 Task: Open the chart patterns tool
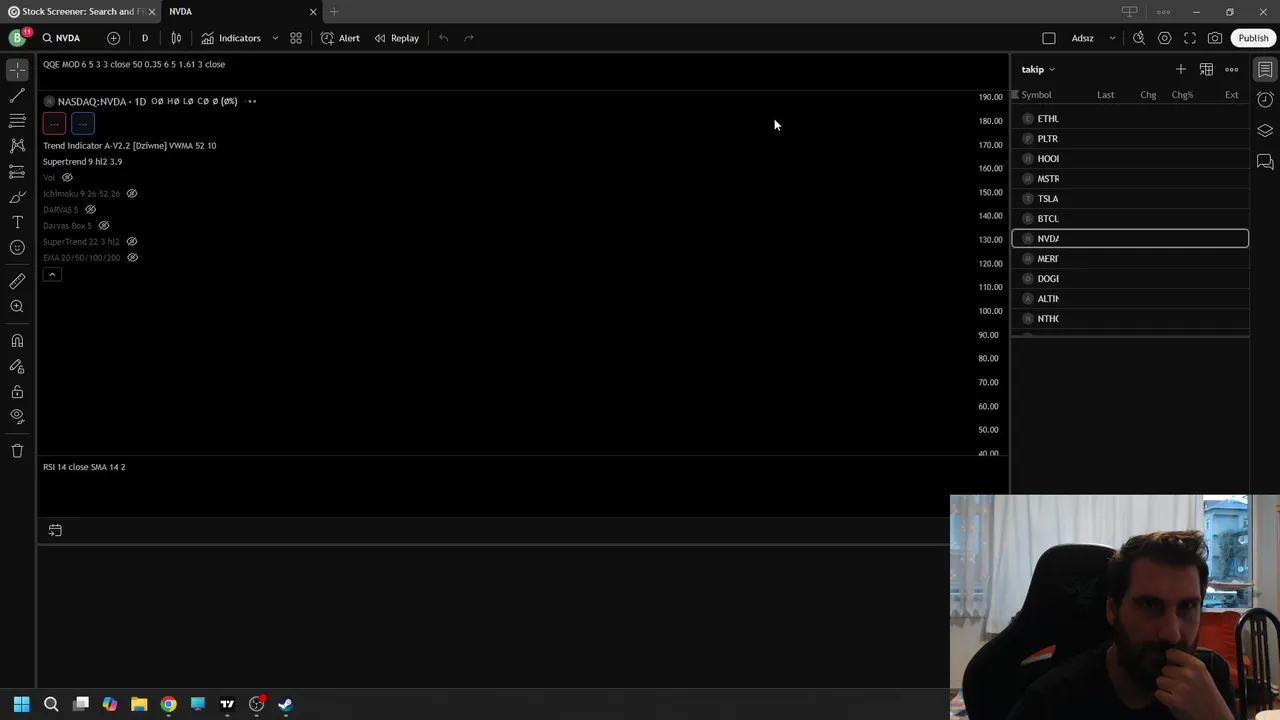[x=17, y=146]
